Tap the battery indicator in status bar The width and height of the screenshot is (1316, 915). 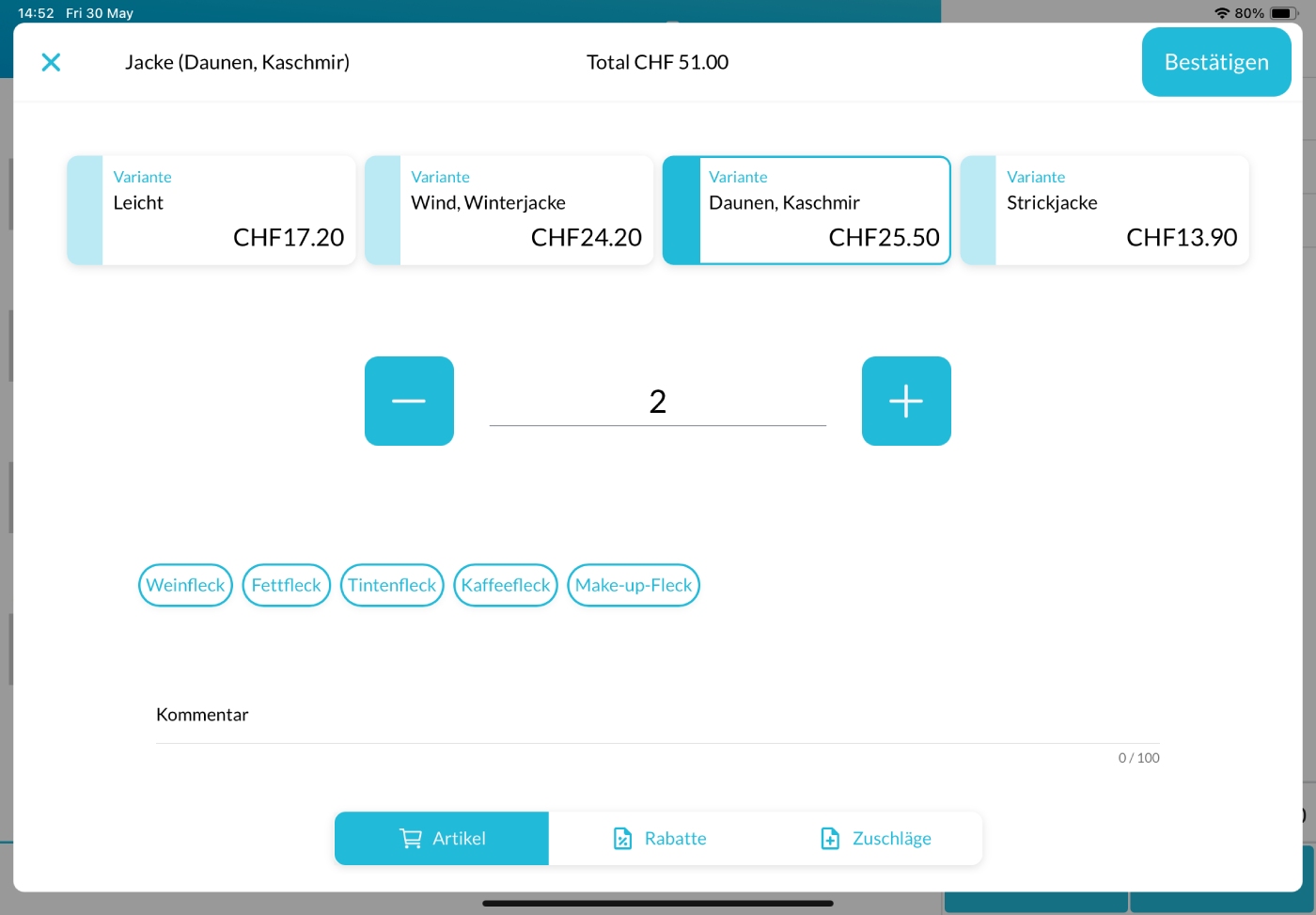1284,13
